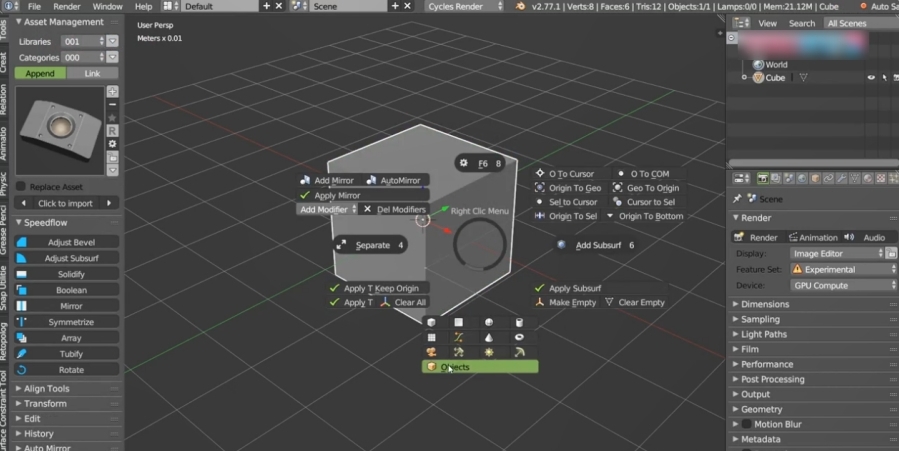Click the Boolean button in Speedflow
This screenshot has width=899, height=451.
67,291
